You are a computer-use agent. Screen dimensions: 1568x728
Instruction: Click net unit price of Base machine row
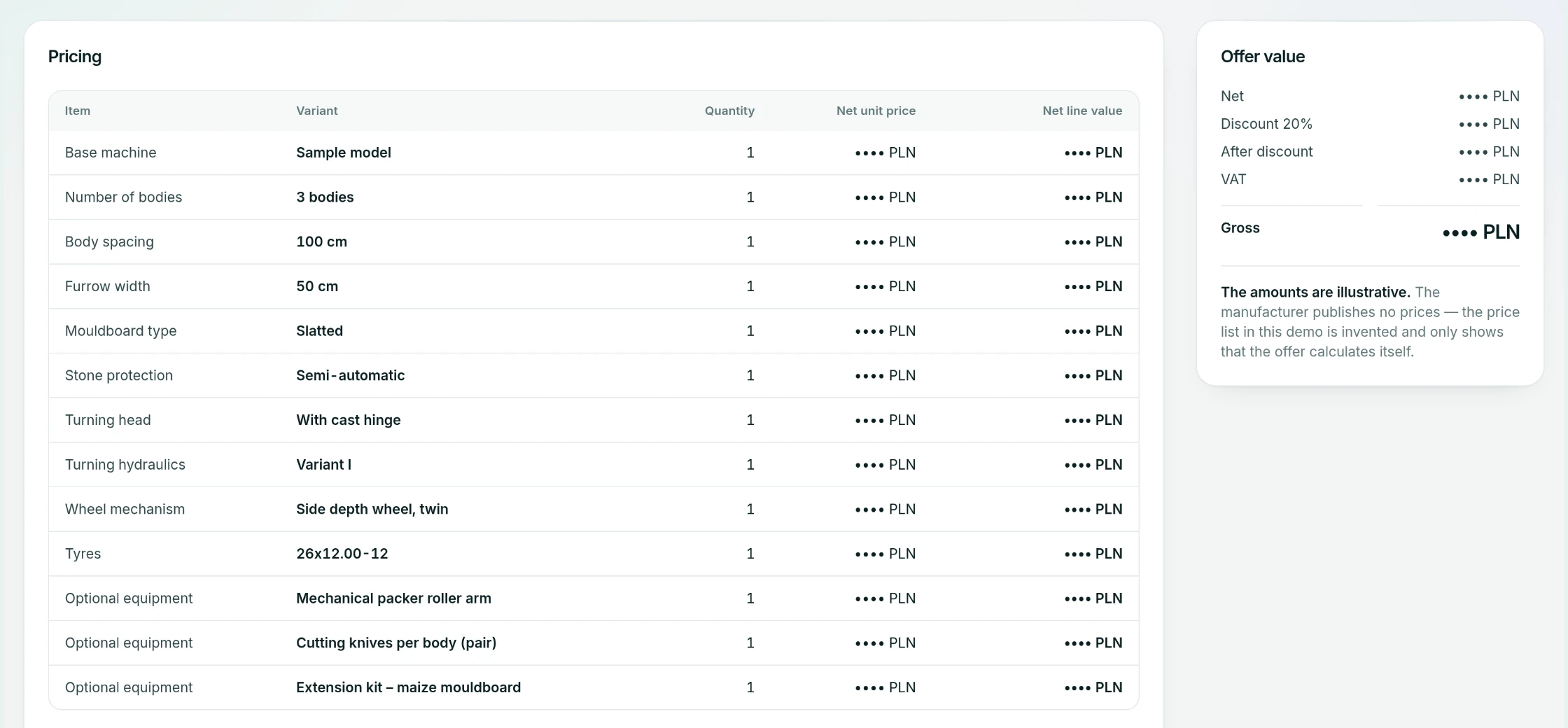click(x=885, y=153)
